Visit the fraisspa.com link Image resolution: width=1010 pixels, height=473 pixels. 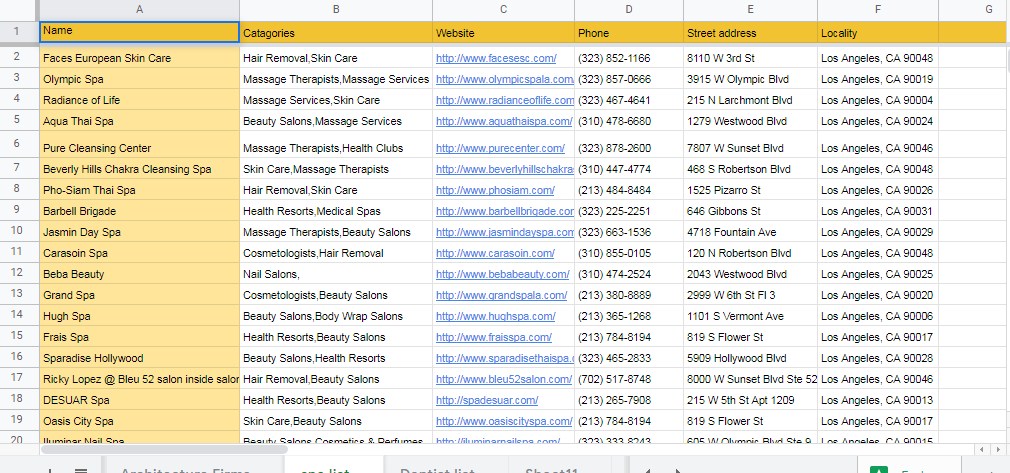[493, 337]
